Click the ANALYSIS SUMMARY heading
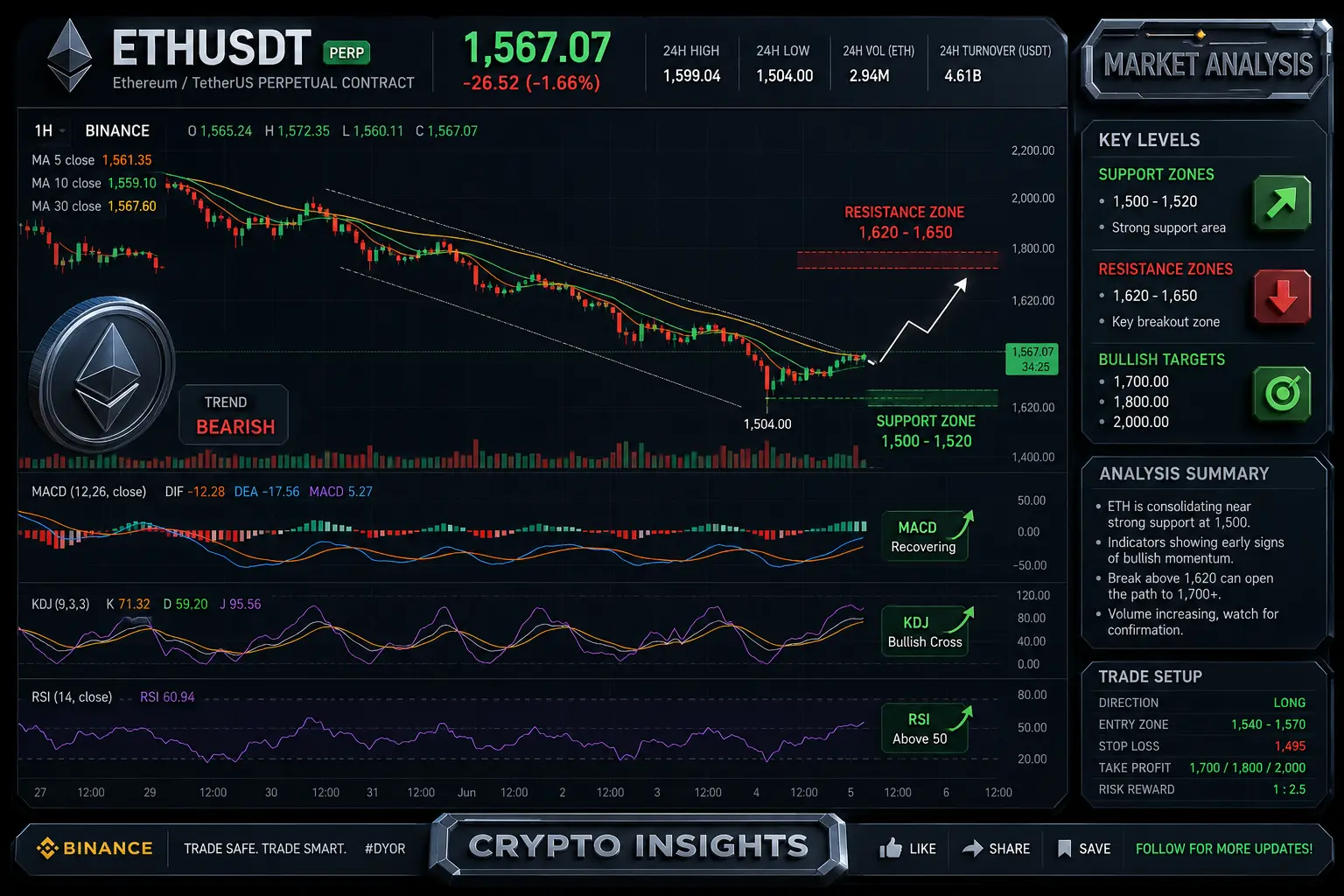This screenshot has width=1344, height=896. click(1184, 474)
